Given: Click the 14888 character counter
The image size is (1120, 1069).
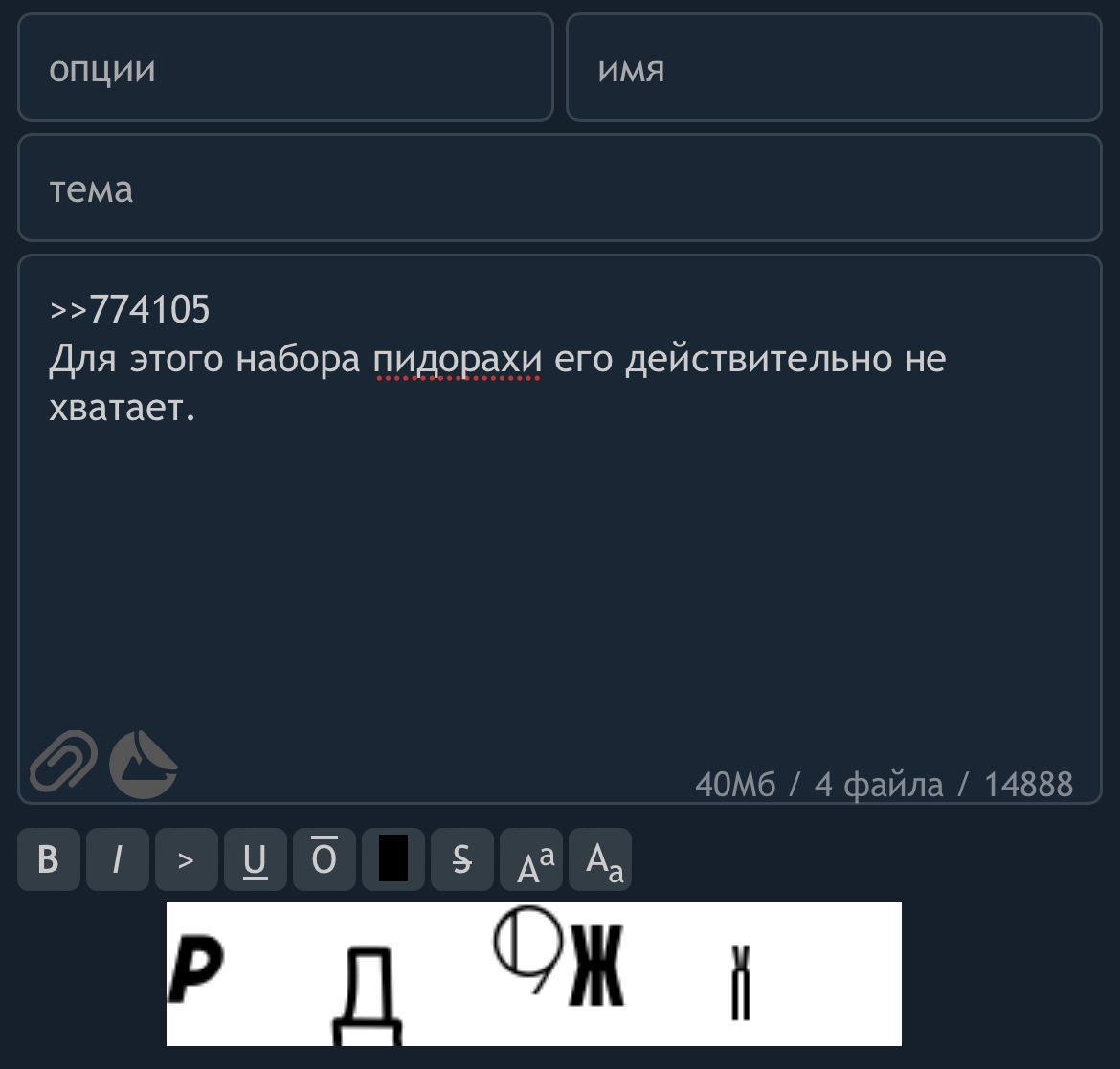Looking at the screenshot, I should pos(1028,784).
